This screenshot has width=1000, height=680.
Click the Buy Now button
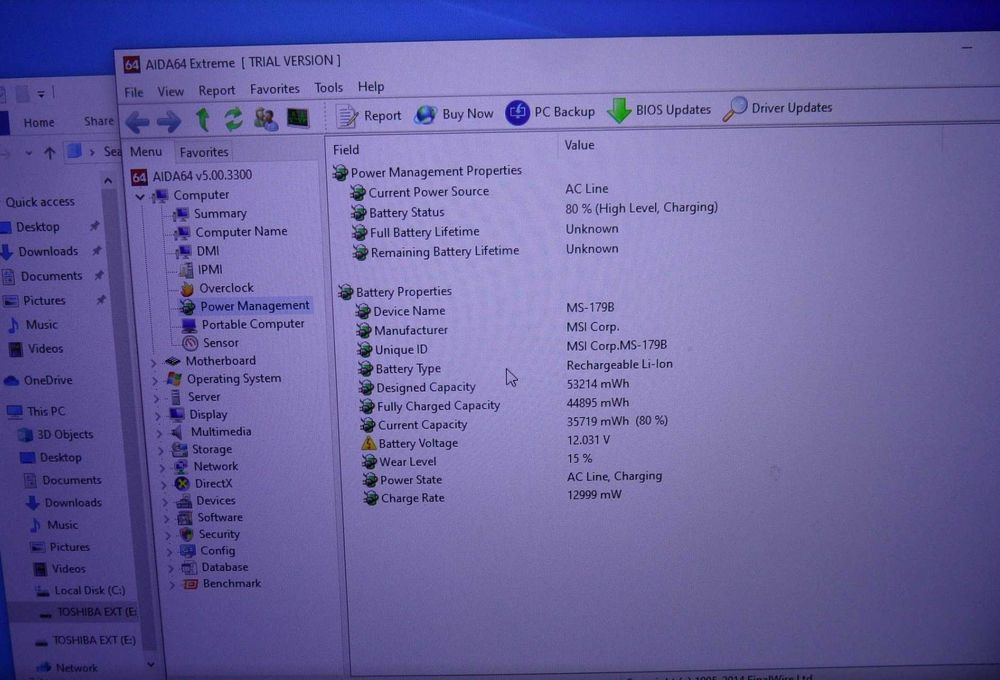(453, 114)
